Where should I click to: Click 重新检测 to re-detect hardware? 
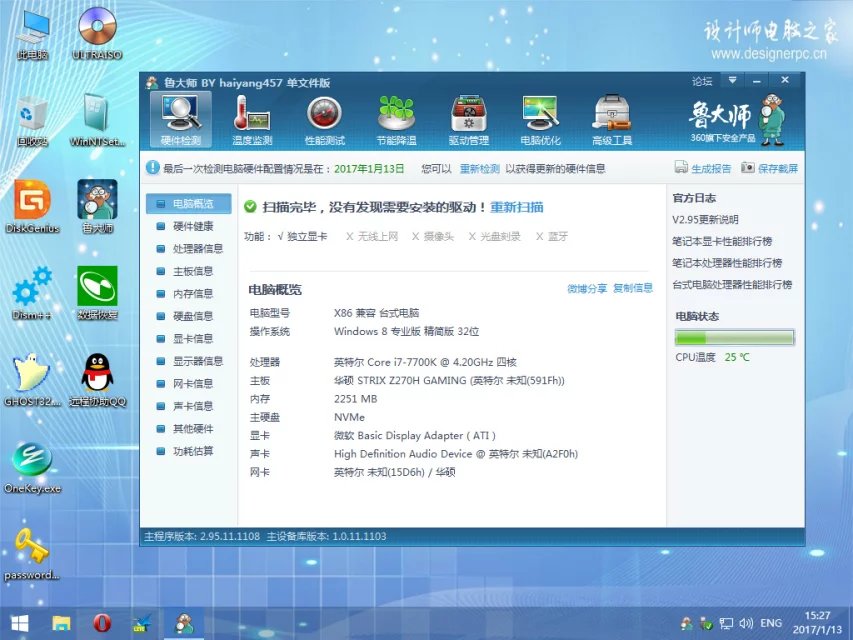pyautogui.click(x=479, y=169)
